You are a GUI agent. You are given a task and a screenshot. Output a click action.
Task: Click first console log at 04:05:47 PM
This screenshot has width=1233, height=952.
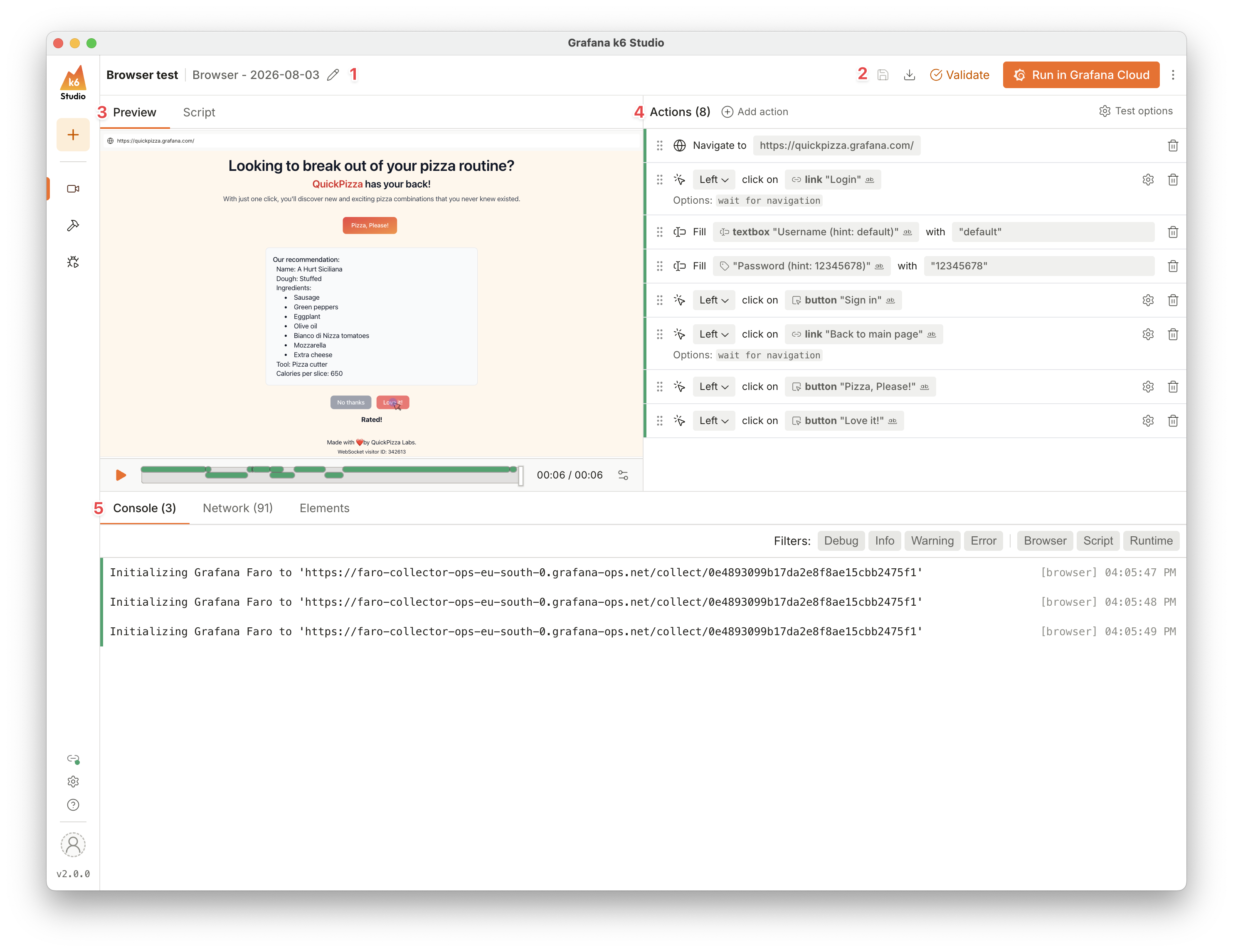coord(643,572)
